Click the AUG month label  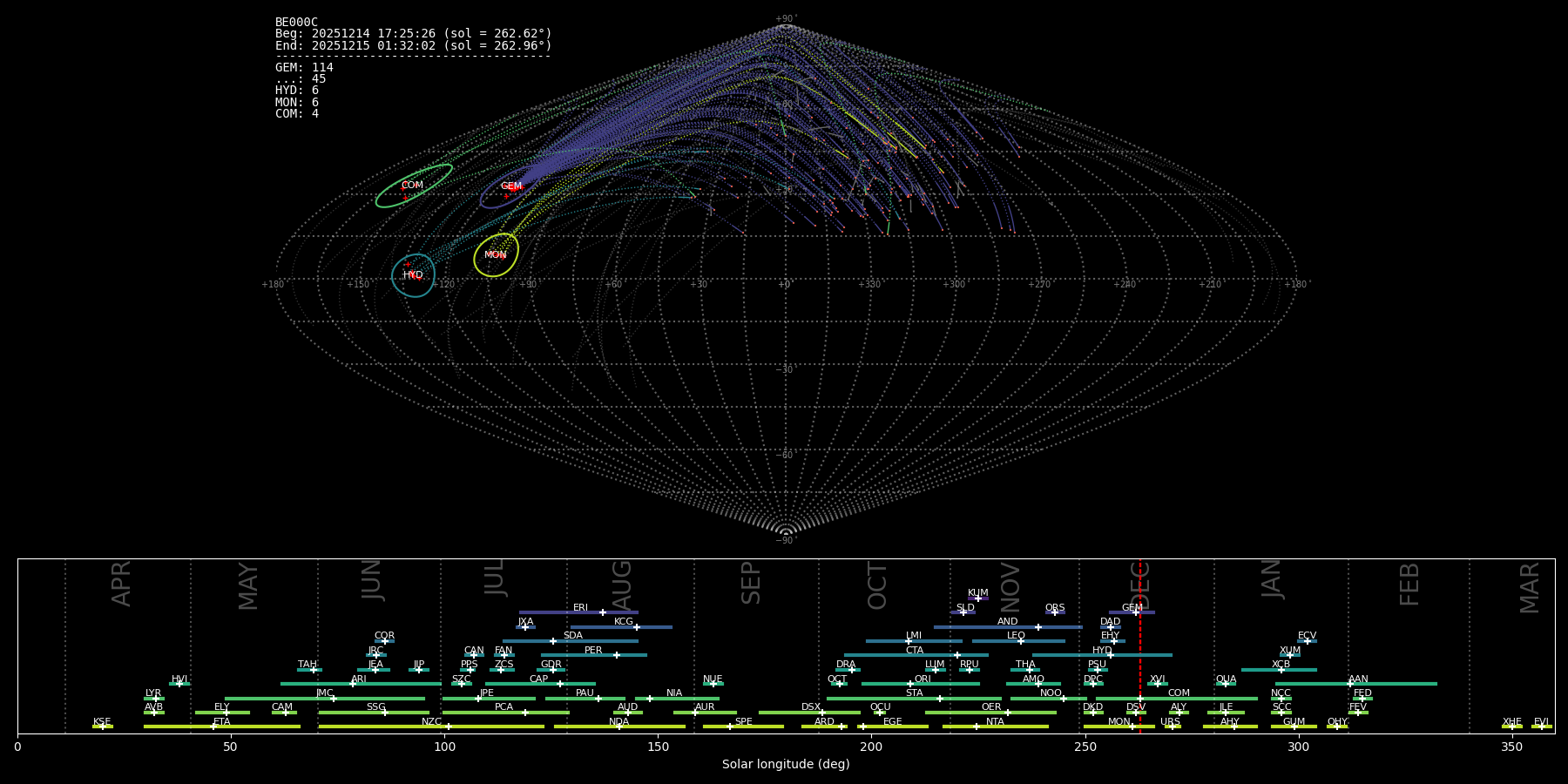[x=622, y=585]
